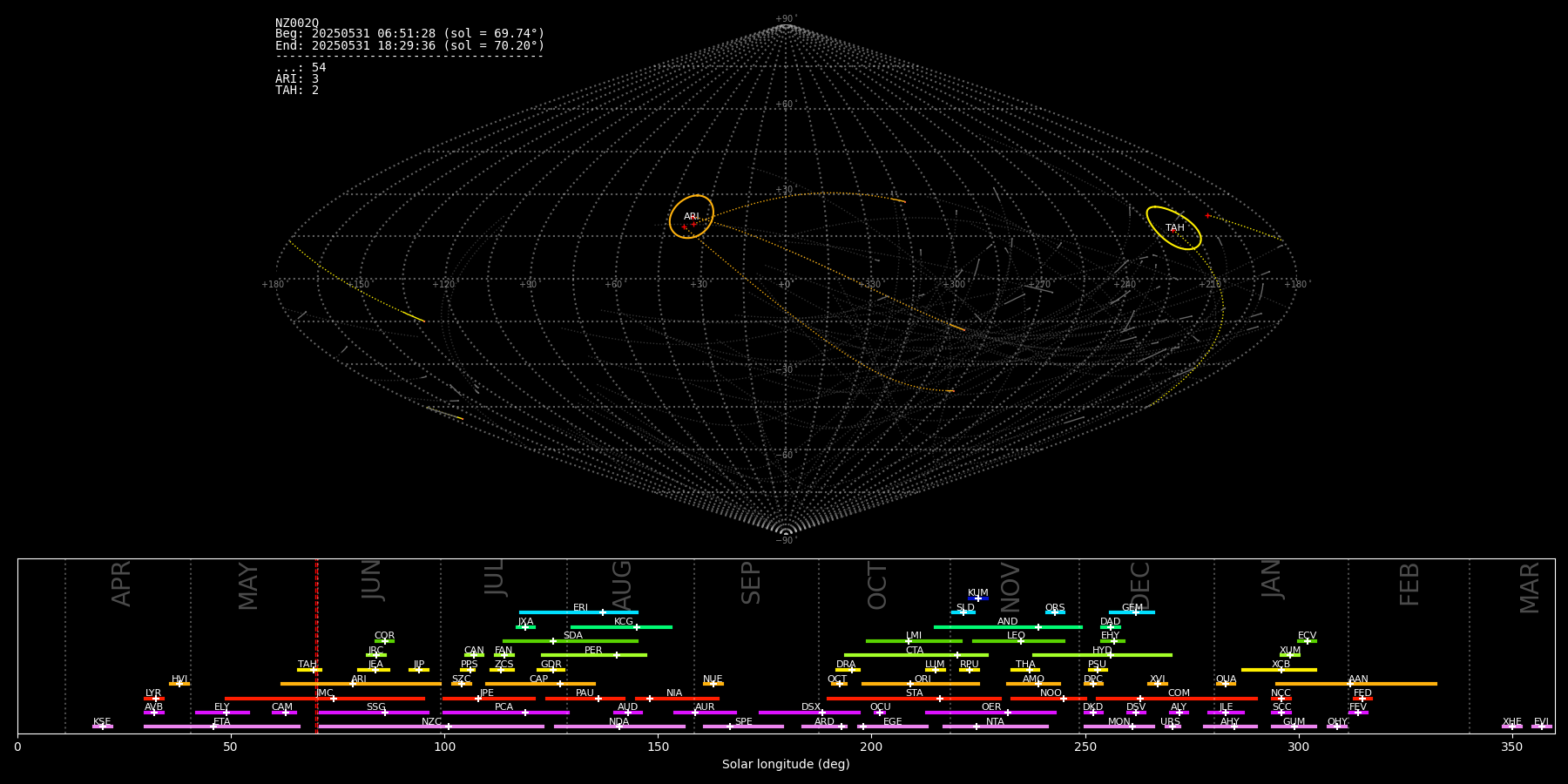The image size is (1568, 784).
Task: Click the JUN month label
Action: coord(371,580)
